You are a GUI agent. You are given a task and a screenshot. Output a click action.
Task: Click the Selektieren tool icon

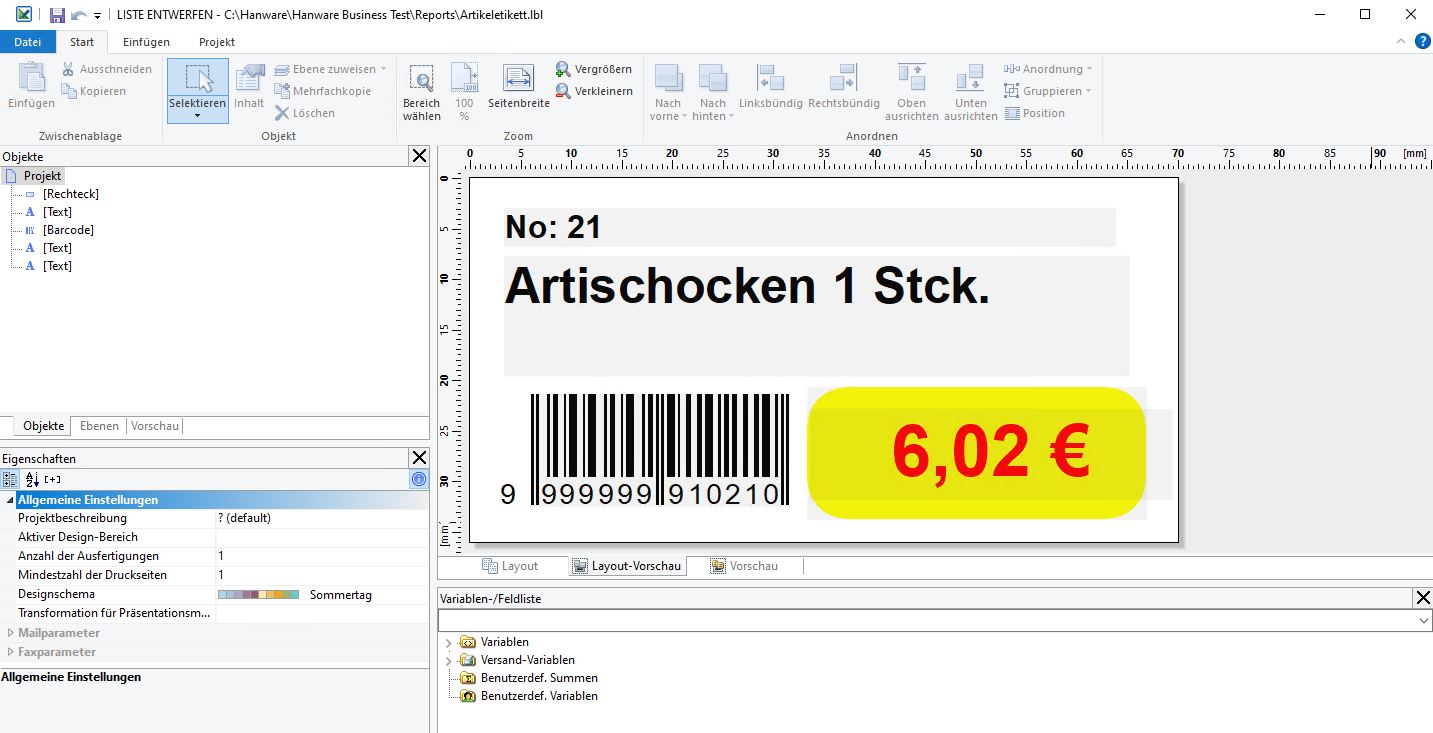(x=198, y=81)
